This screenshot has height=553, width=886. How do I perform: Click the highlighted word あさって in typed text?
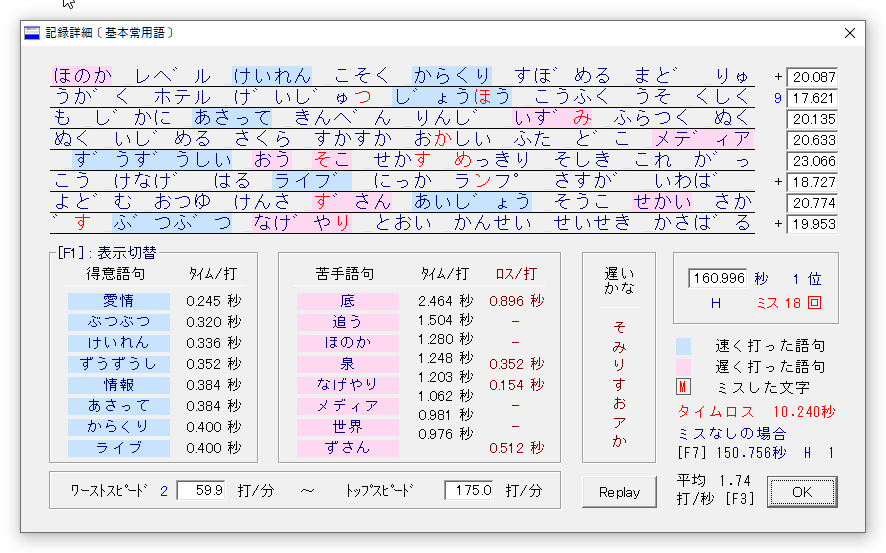click(232, 117)
